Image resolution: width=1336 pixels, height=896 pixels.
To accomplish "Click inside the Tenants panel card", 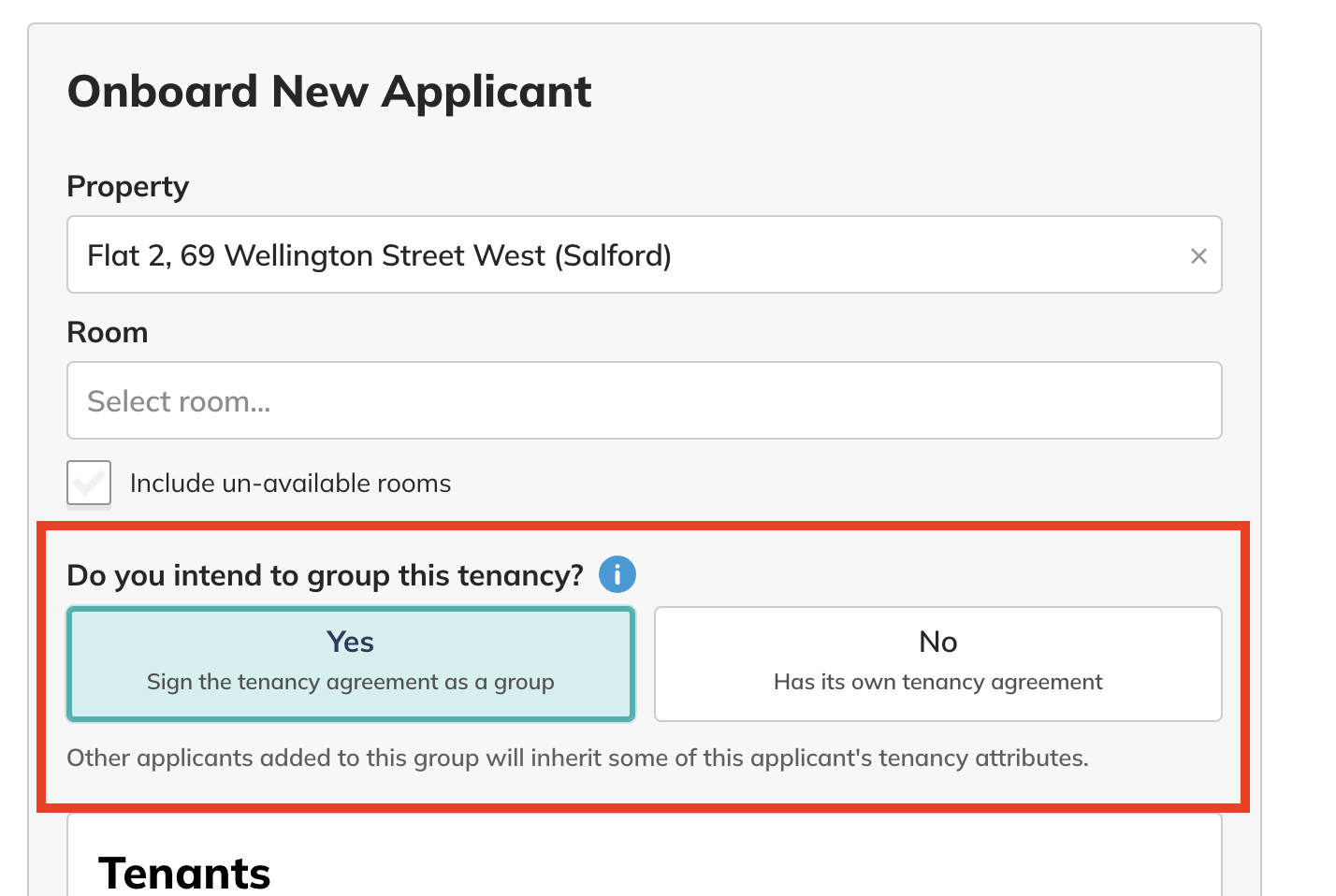I will tap(645, 855).
